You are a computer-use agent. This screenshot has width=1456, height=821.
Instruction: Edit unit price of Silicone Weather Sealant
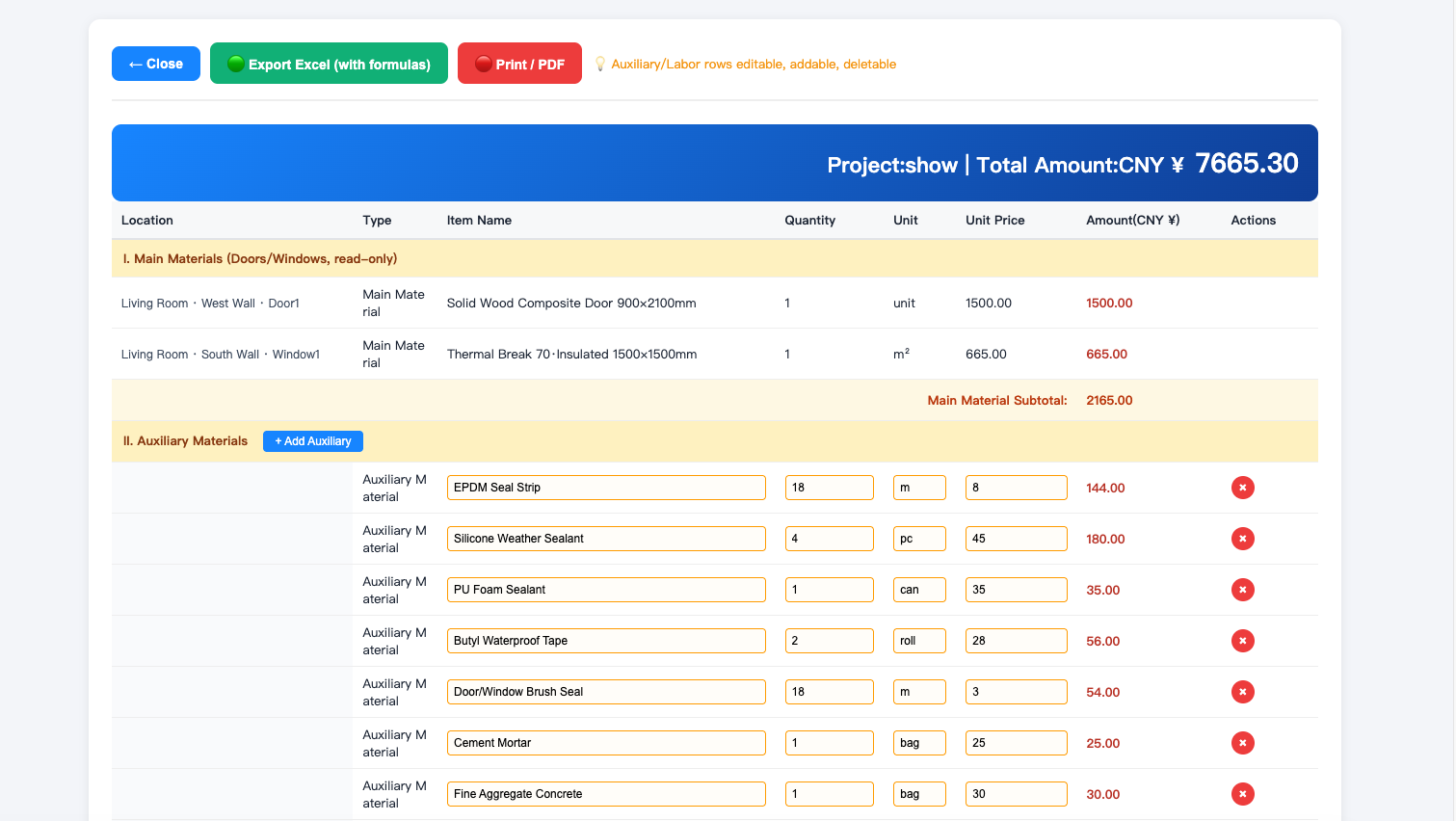[x=1016, y=539]
